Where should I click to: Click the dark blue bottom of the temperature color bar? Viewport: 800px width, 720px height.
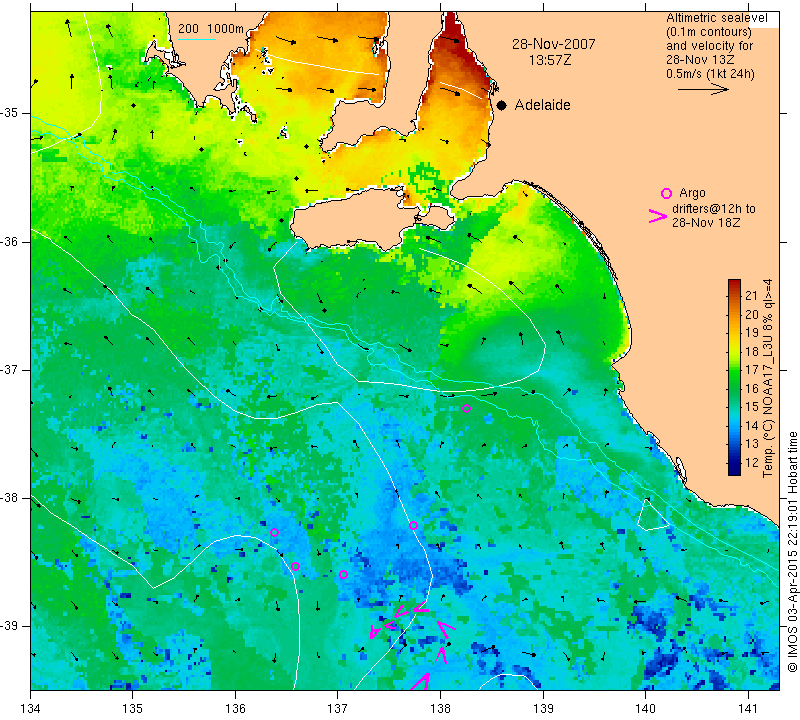click(734, 470)
